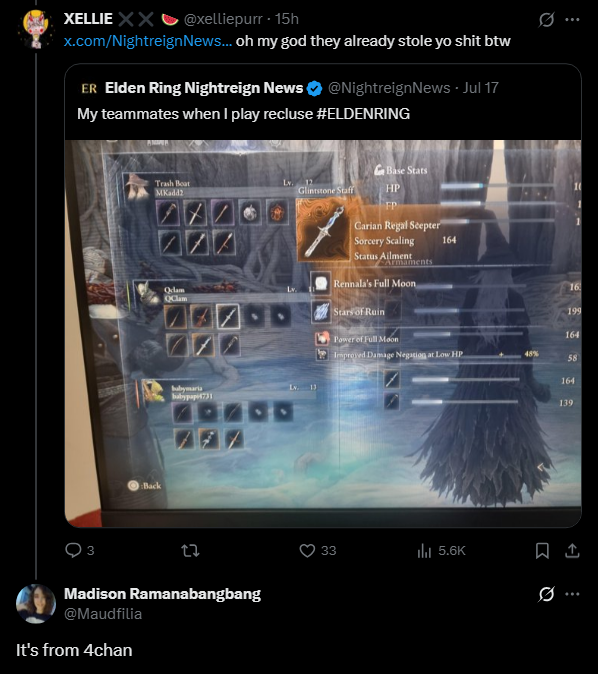This screenshot has height=674, width=598.
Task: Click the reply icon on XELLIE's tweet
Action: point(73,550)
